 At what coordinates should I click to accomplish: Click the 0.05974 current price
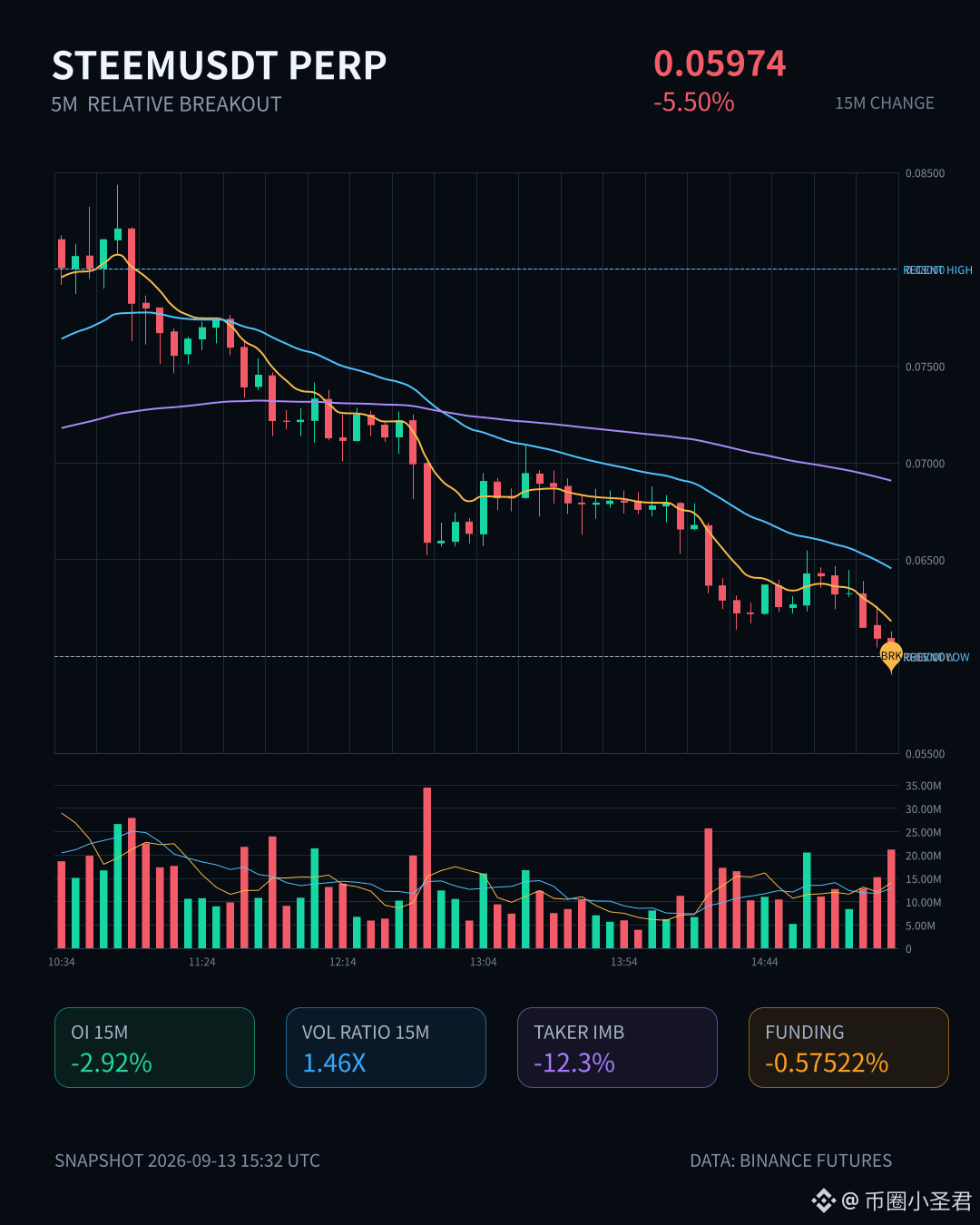[720, 64]
